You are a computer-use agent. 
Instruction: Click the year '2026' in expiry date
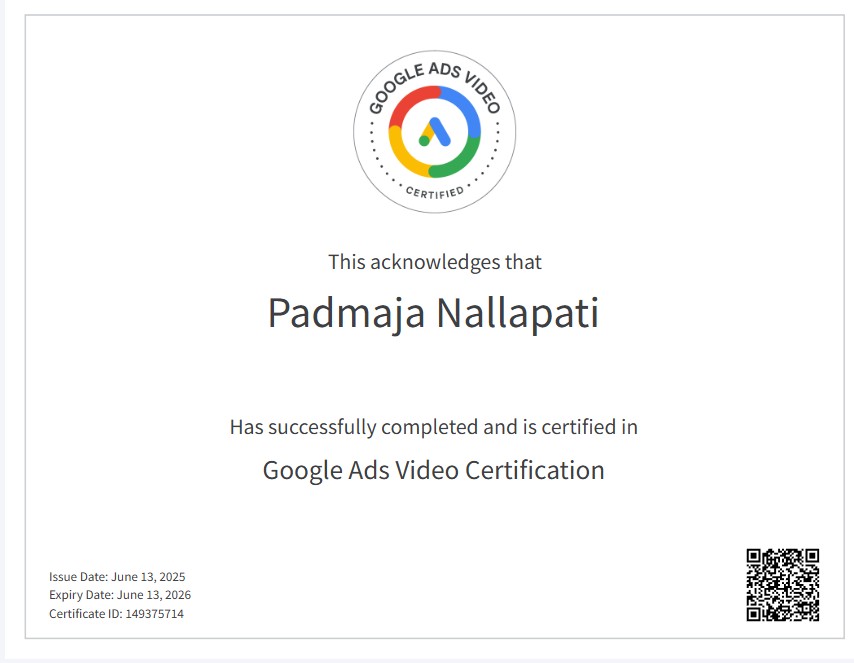tap(177, 595)
